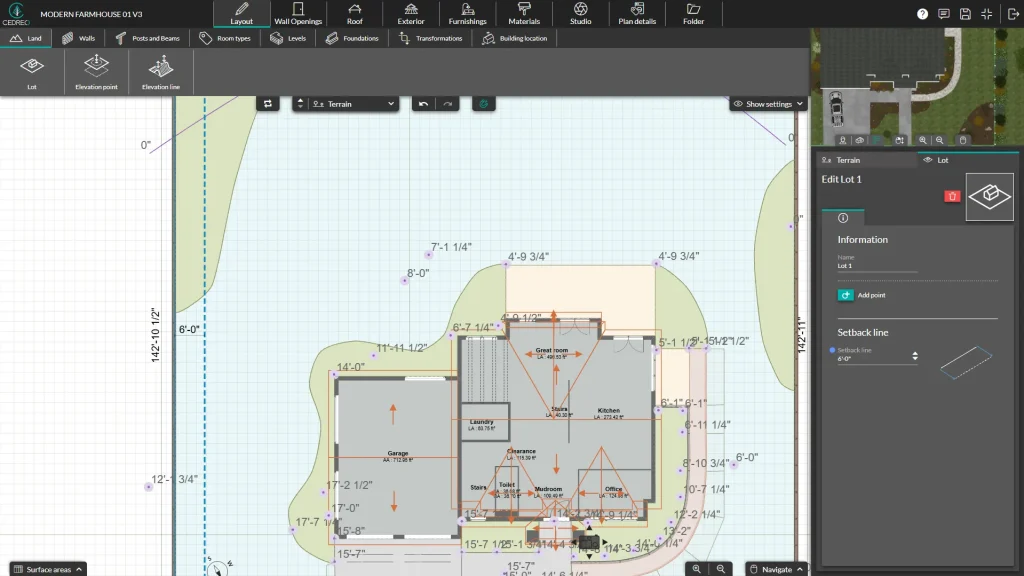Click the setback line diagram
The image size is (1024, 576).
pyautogui.click(x=966, y=362)
